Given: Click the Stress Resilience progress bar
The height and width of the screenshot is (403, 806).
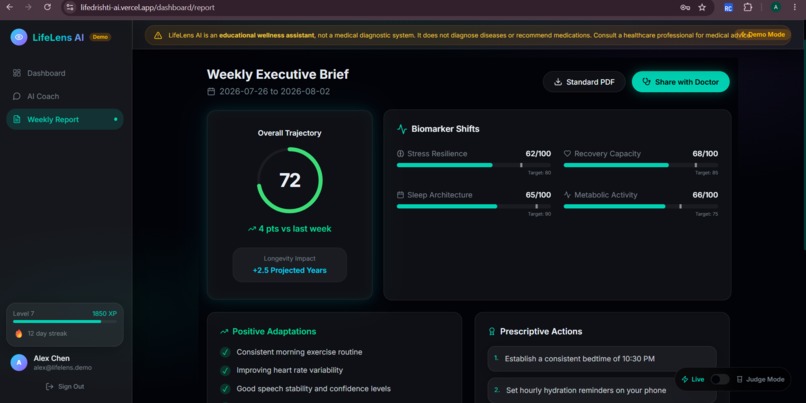Looking at the screenshot, I should [473, 165].
